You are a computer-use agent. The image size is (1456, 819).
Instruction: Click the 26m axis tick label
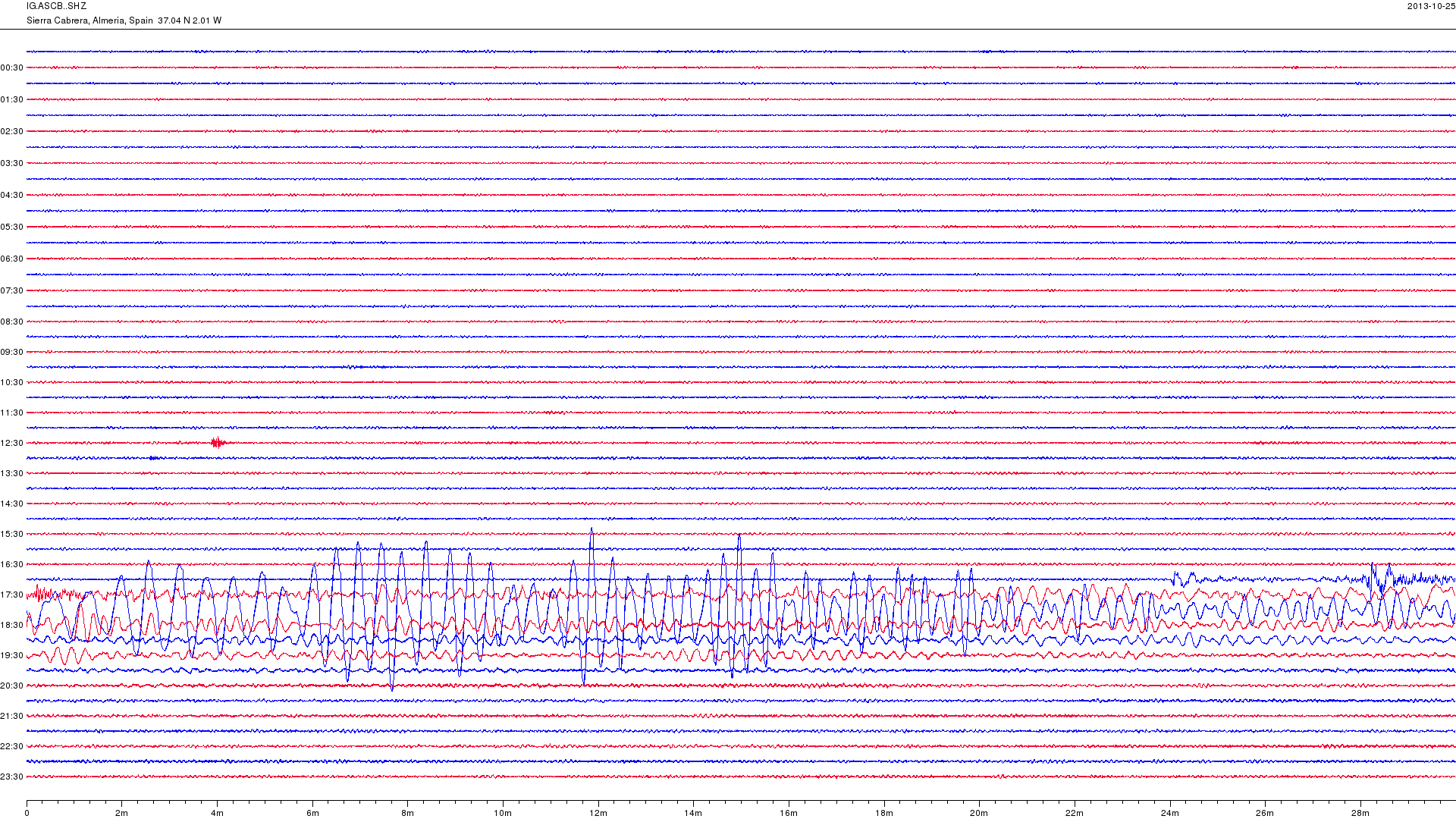(1265, 814)
